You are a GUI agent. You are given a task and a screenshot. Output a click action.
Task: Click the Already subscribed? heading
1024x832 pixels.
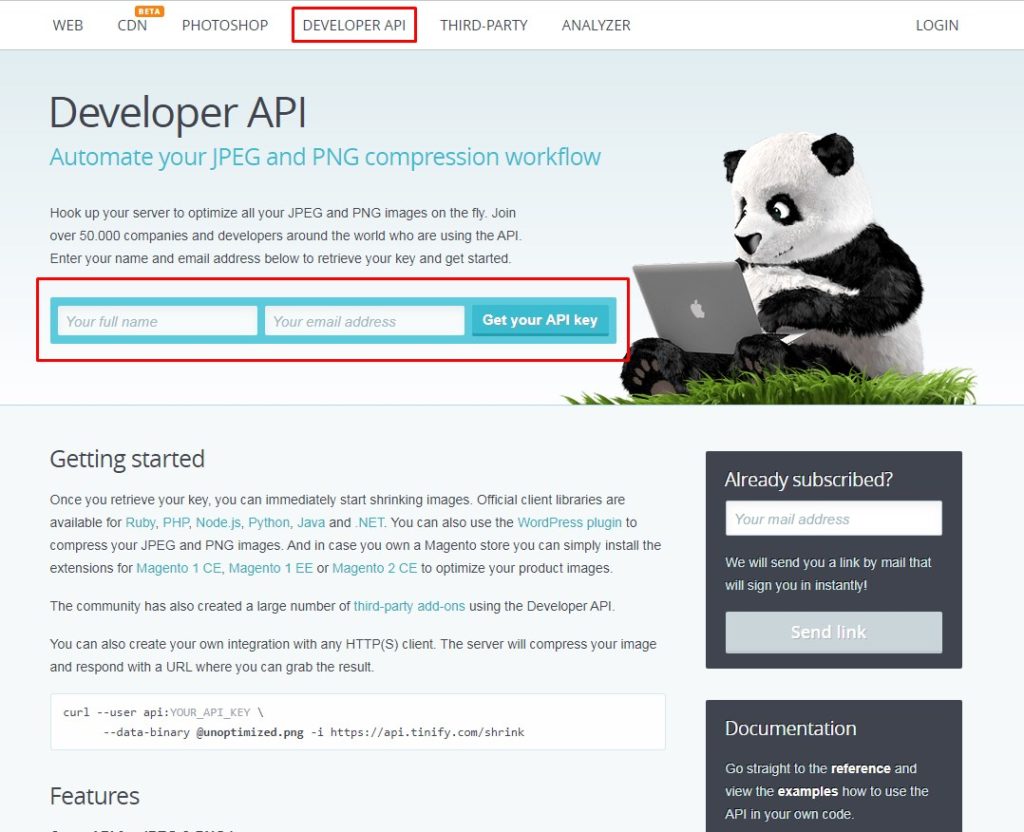808,479
